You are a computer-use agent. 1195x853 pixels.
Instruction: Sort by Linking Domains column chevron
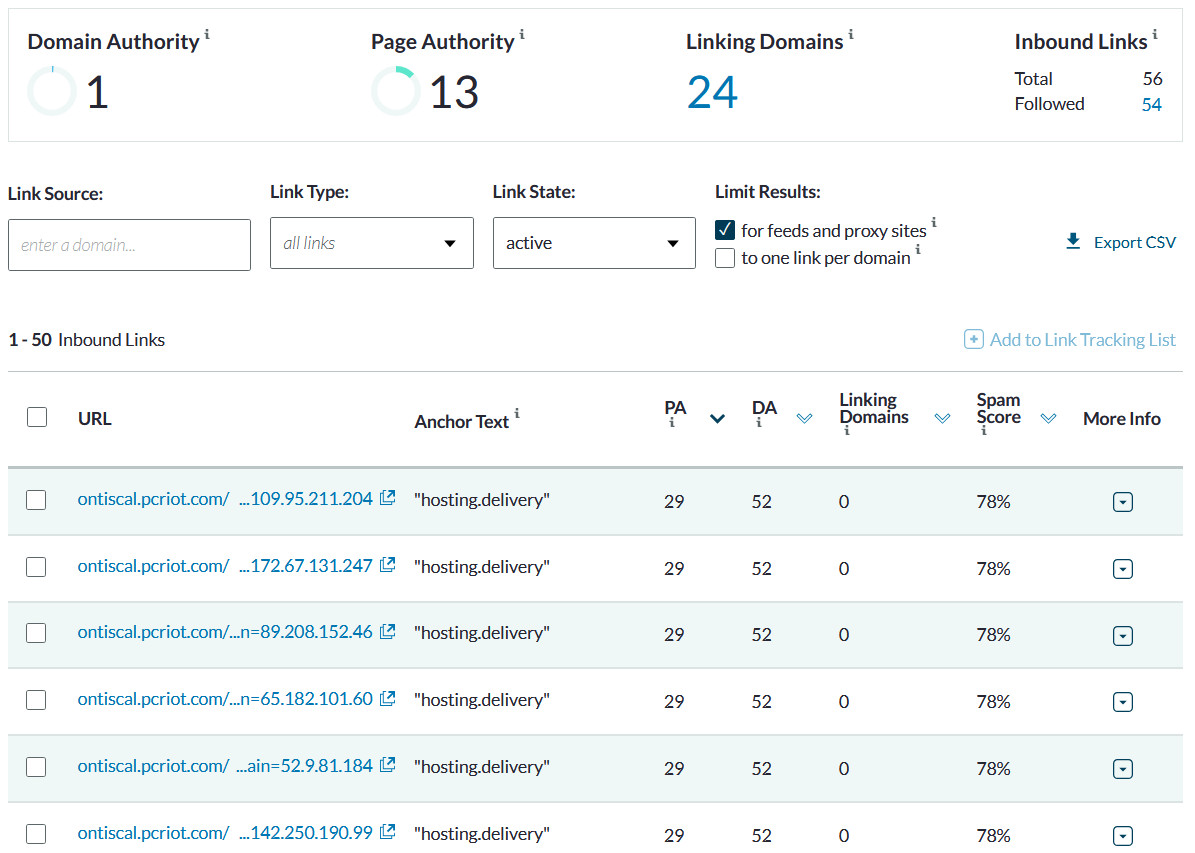point(943,418)
